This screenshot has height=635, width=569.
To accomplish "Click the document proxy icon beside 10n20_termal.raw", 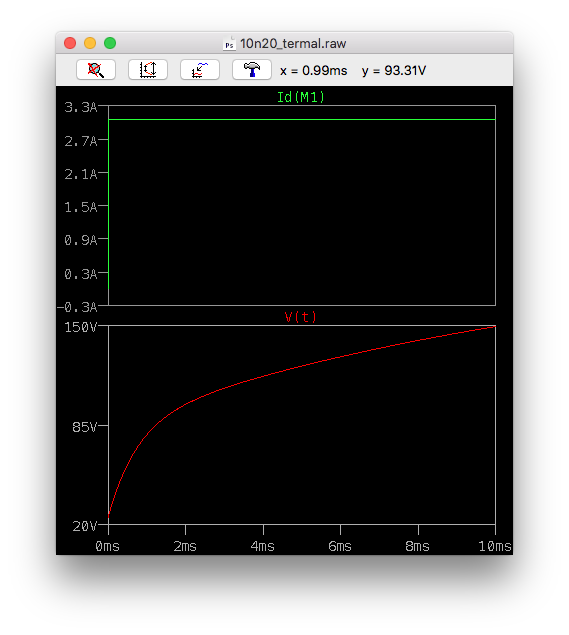I will tap(229, 44).
